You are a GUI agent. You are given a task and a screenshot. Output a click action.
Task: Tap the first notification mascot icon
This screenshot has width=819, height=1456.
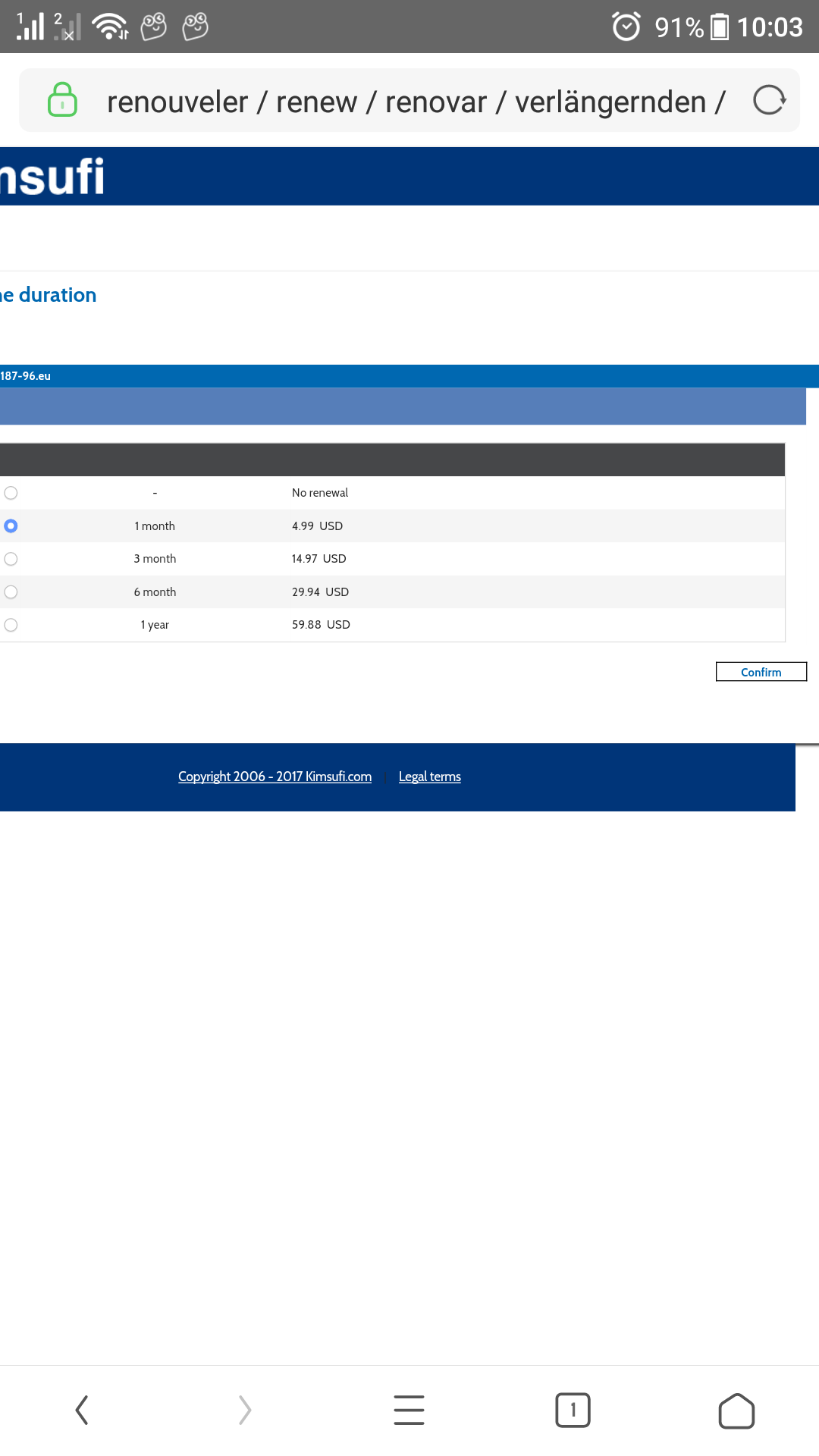[x=154, y=26]
